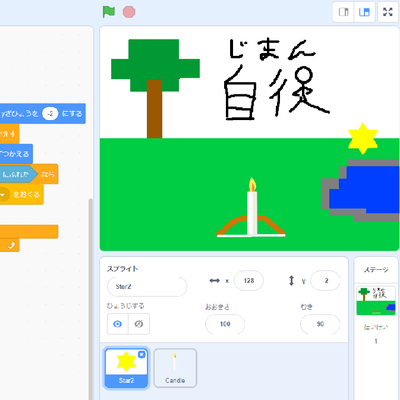
Task: Click the y position field showing 2
Action: [x=325, y=281]
